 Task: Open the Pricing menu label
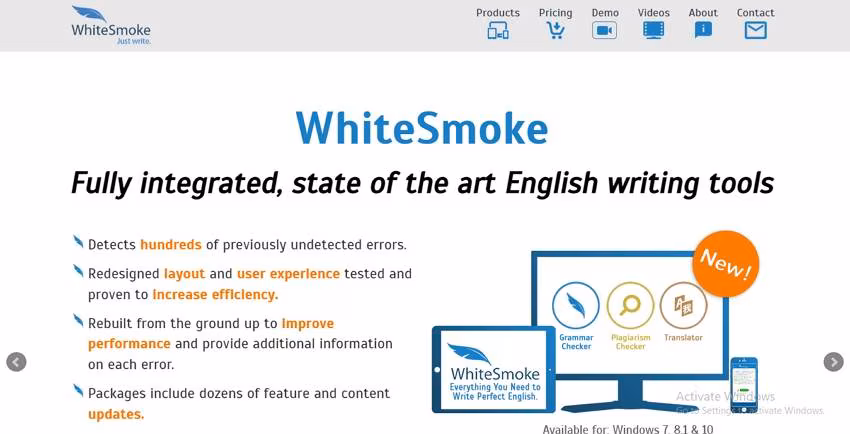(x=555, y=12)
